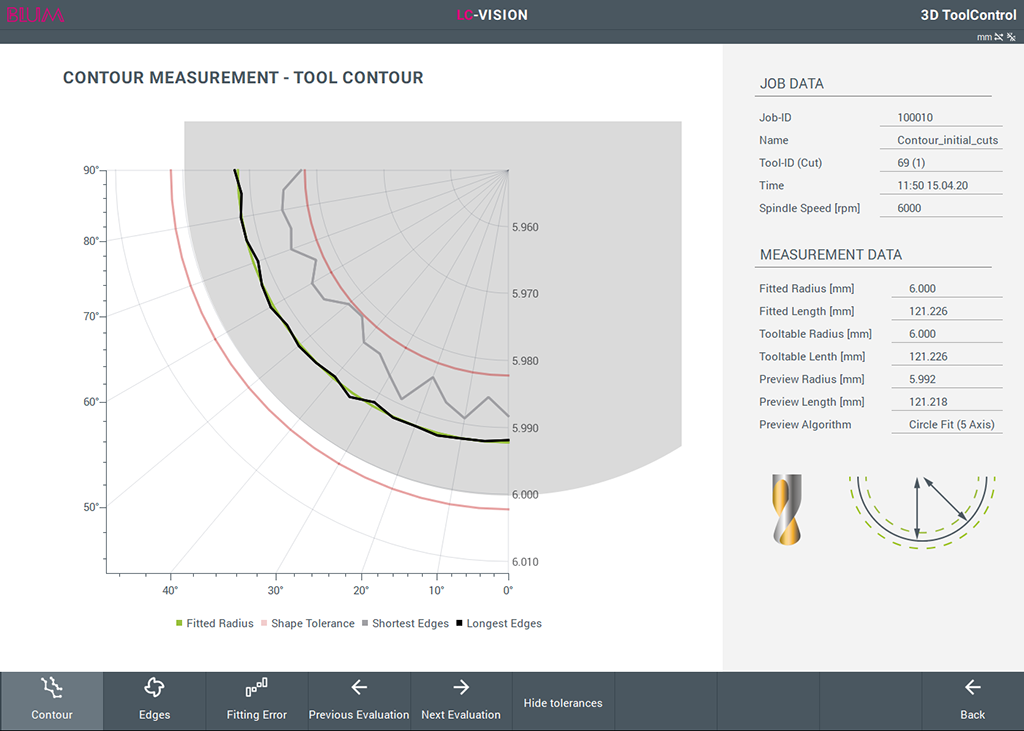The image size is (1024, 731).
Task: Click the Spindle Speed value 6000
Action: pos(909,208)
